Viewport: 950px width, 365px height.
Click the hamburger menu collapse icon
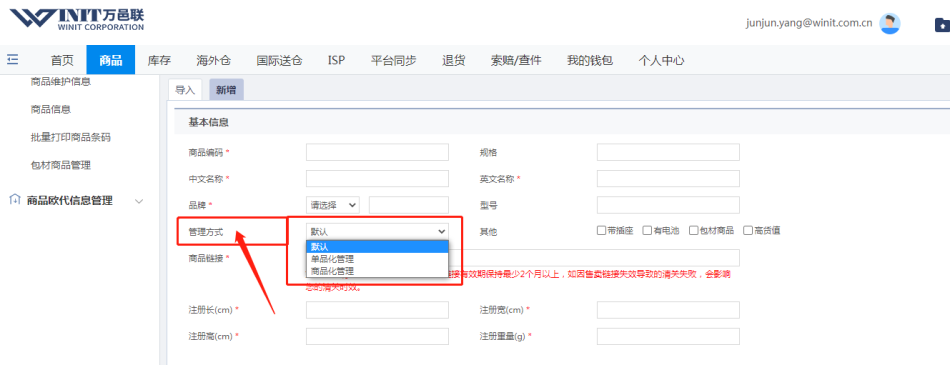(x=13, y=59)
